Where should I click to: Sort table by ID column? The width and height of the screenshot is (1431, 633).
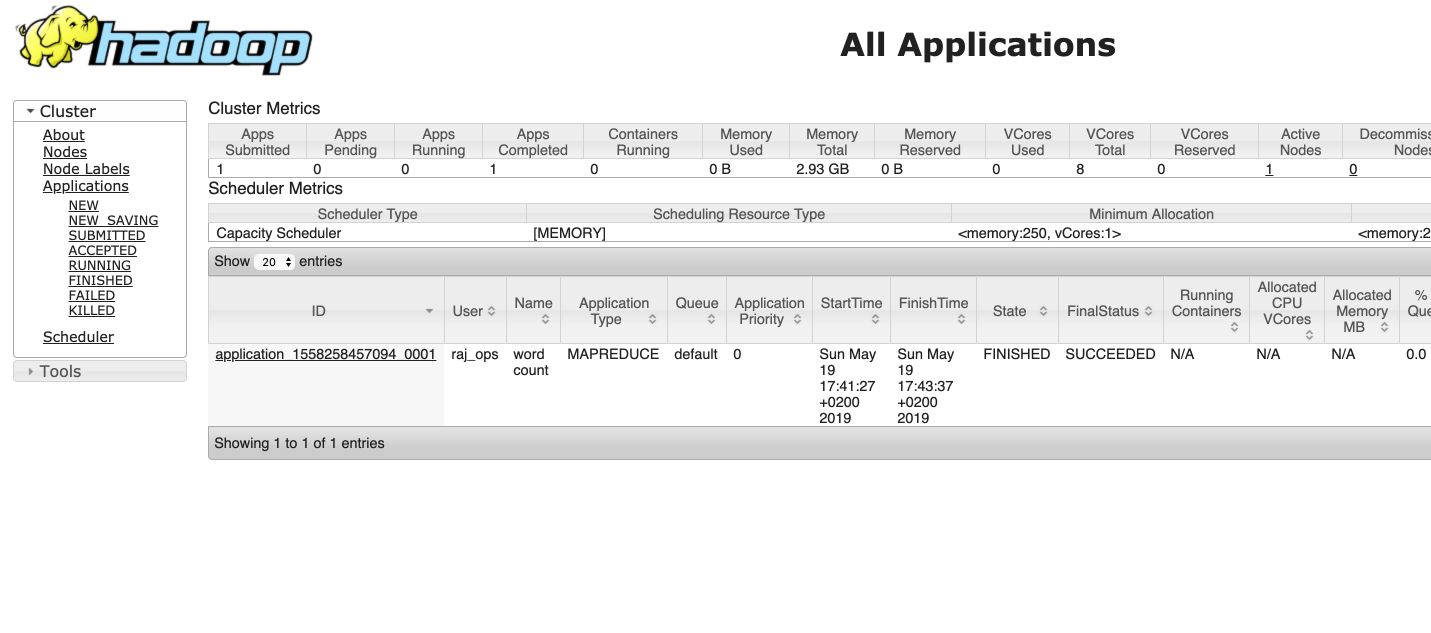326,311
